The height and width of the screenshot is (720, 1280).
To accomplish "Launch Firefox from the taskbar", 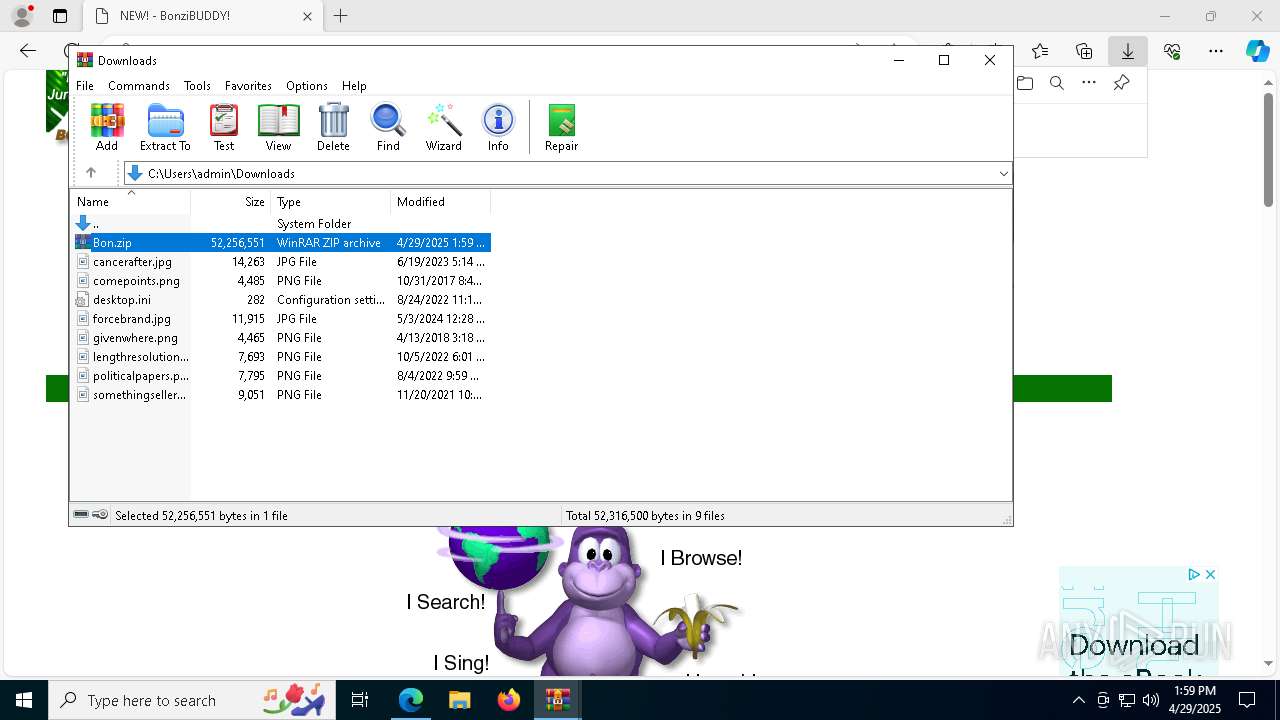I will click(x=509, y=700).
